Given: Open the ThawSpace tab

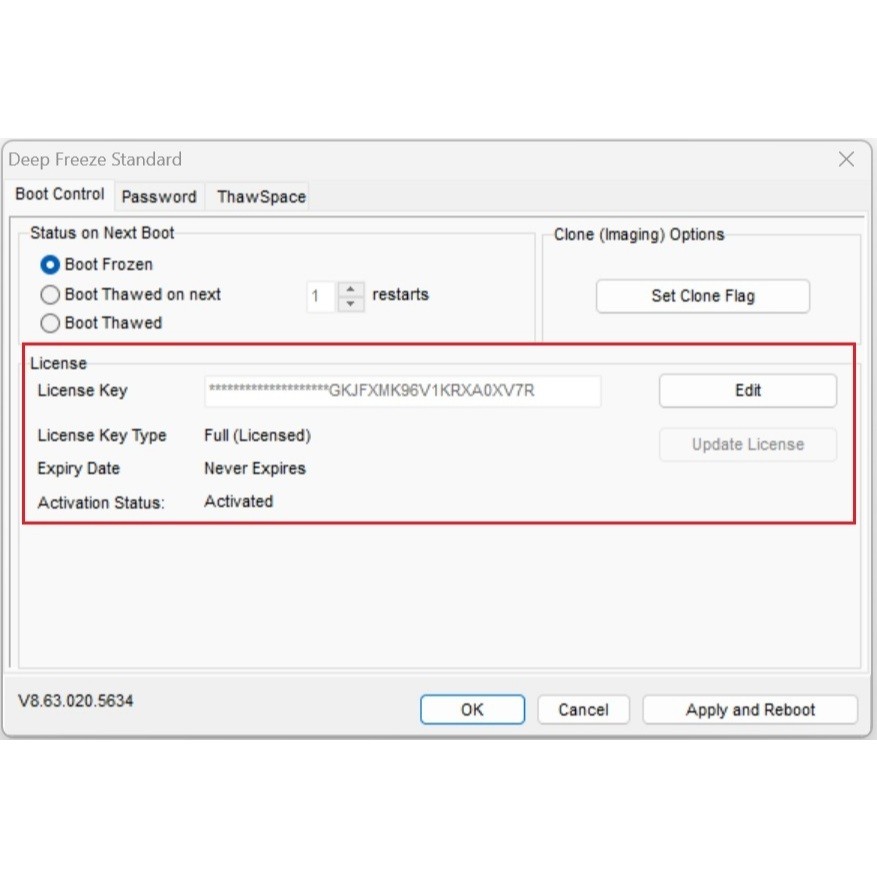Looking at the screenshot, I should (261, 197).
